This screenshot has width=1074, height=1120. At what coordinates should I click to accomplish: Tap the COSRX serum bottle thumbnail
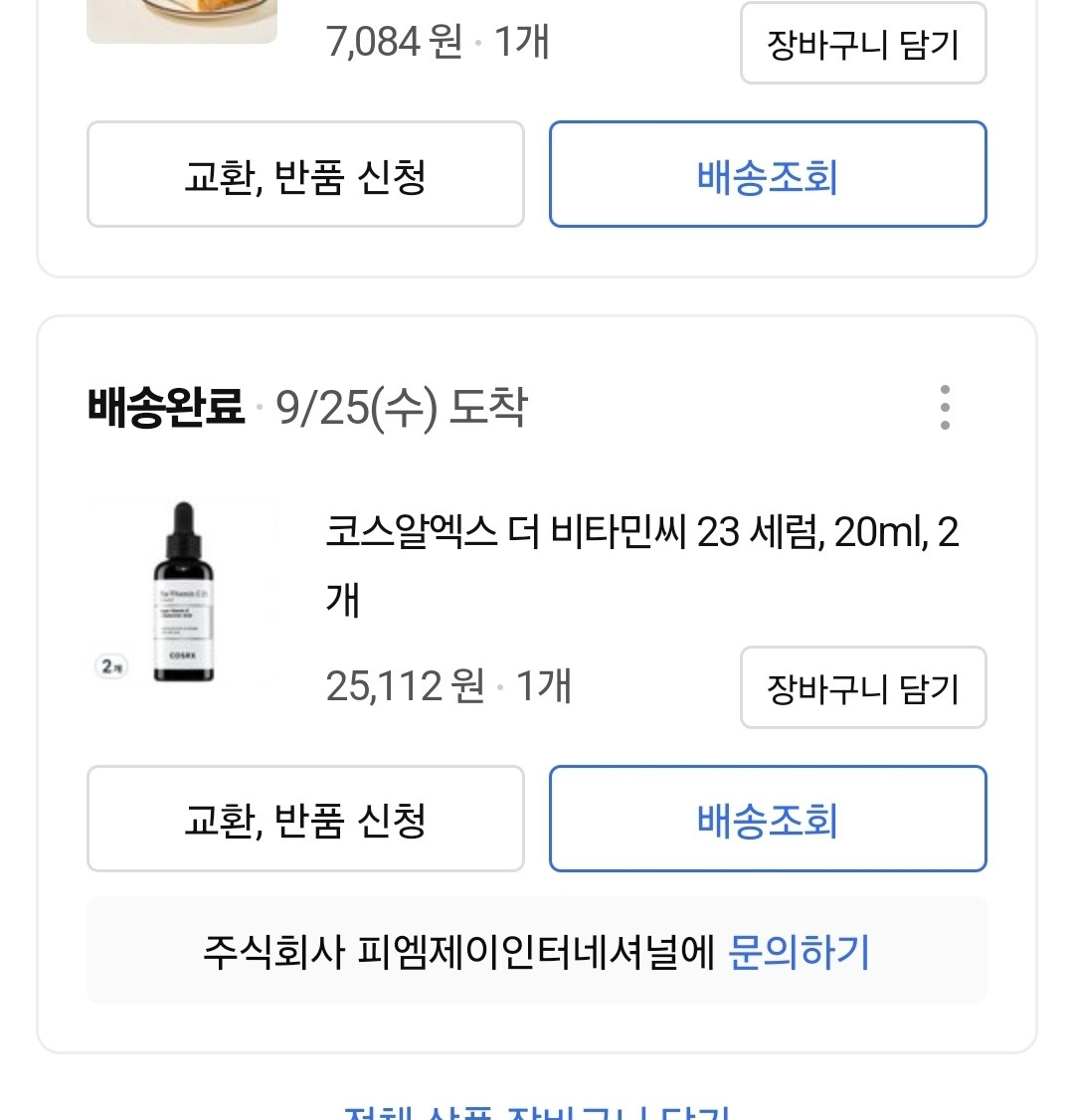tap(183, 593)
